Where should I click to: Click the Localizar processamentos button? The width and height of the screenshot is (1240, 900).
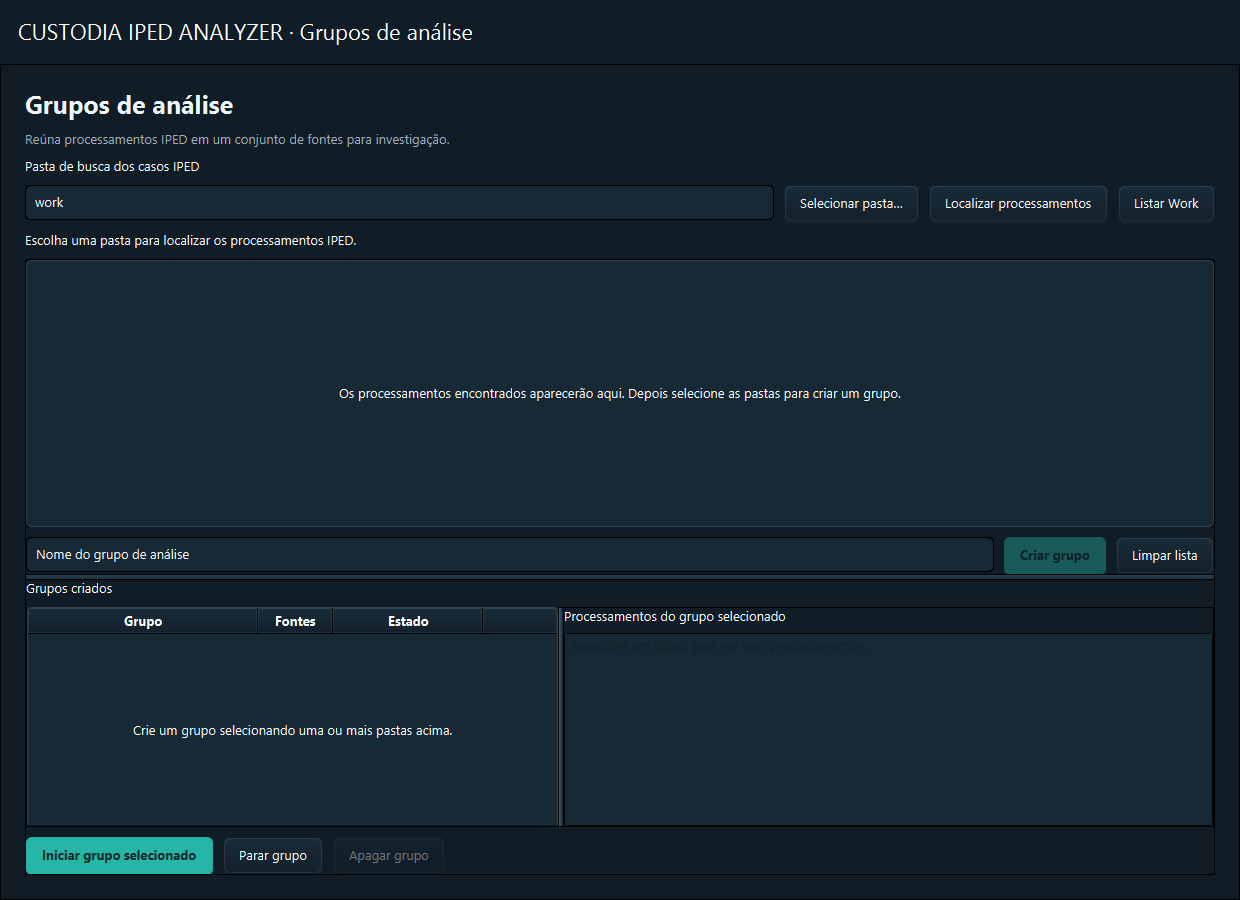click(1018, 203)
